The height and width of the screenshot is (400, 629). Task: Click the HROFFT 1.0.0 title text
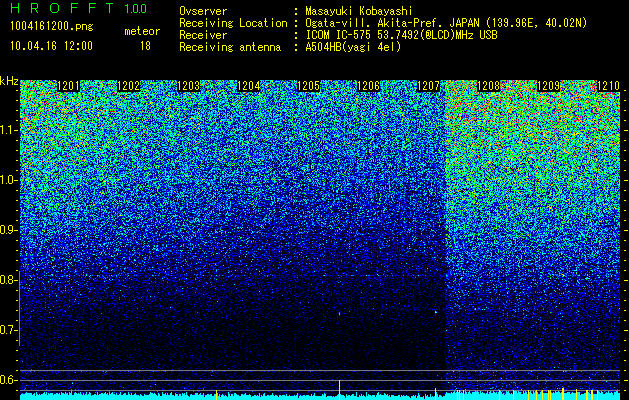tap(79, 8)
